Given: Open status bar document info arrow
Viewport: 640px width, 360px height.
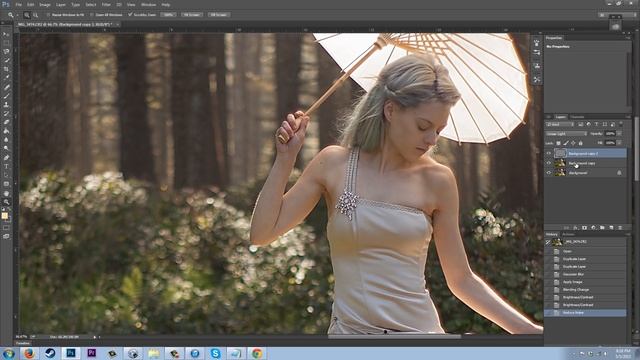Looking at the screenshot, I should (x=95, y=337).
